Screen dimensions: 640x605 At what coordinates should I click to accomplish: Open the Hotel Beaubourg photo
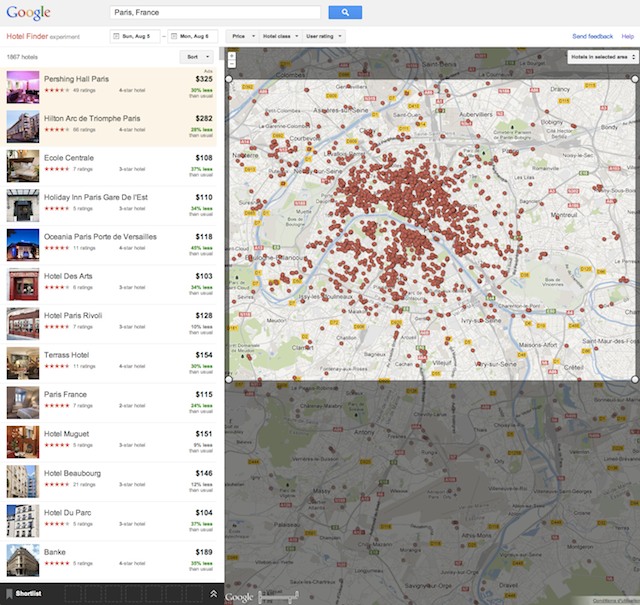[23, 481]
